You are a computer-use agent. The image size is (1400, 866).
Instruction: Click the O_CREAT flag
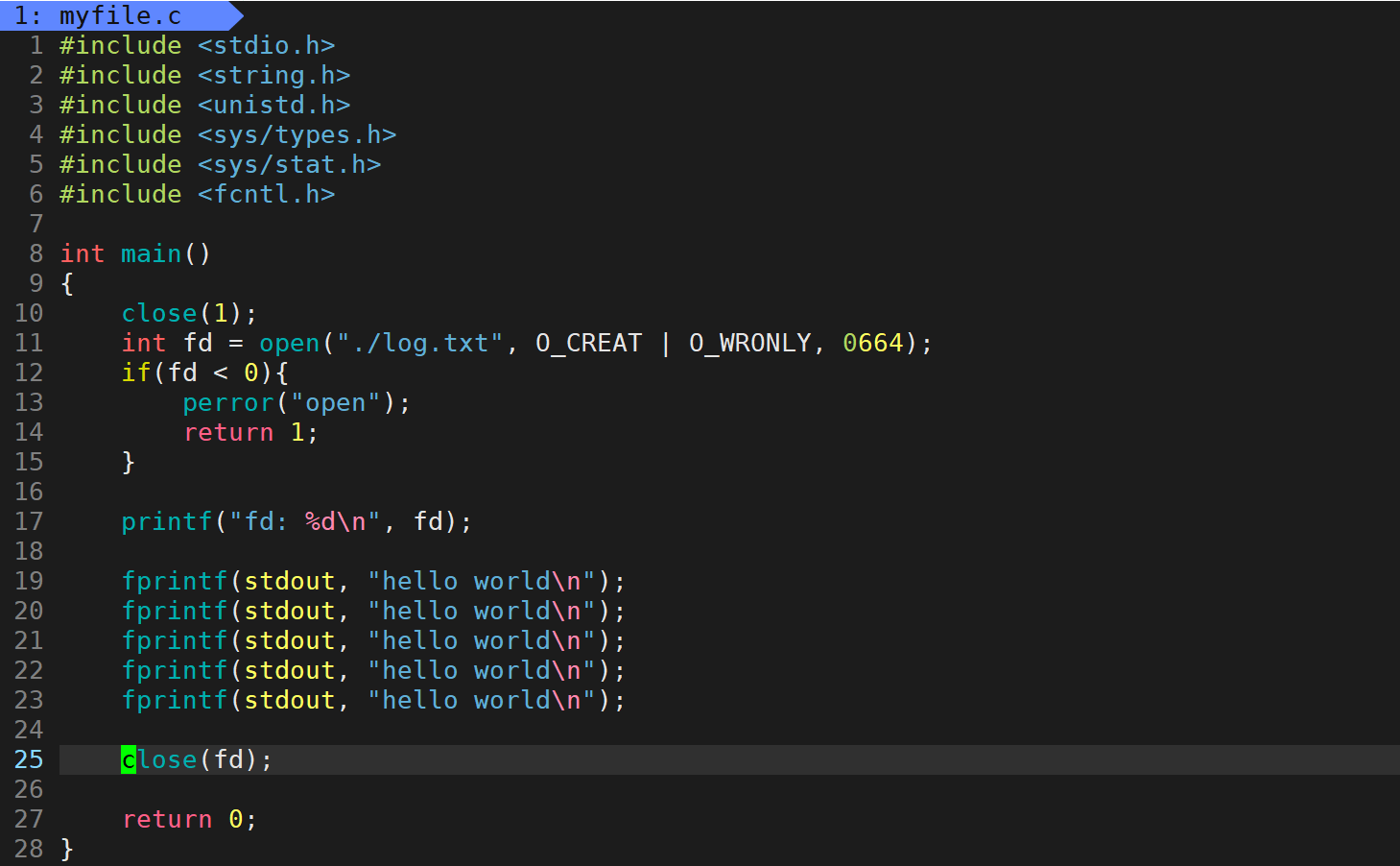click(x=589, y=343)
